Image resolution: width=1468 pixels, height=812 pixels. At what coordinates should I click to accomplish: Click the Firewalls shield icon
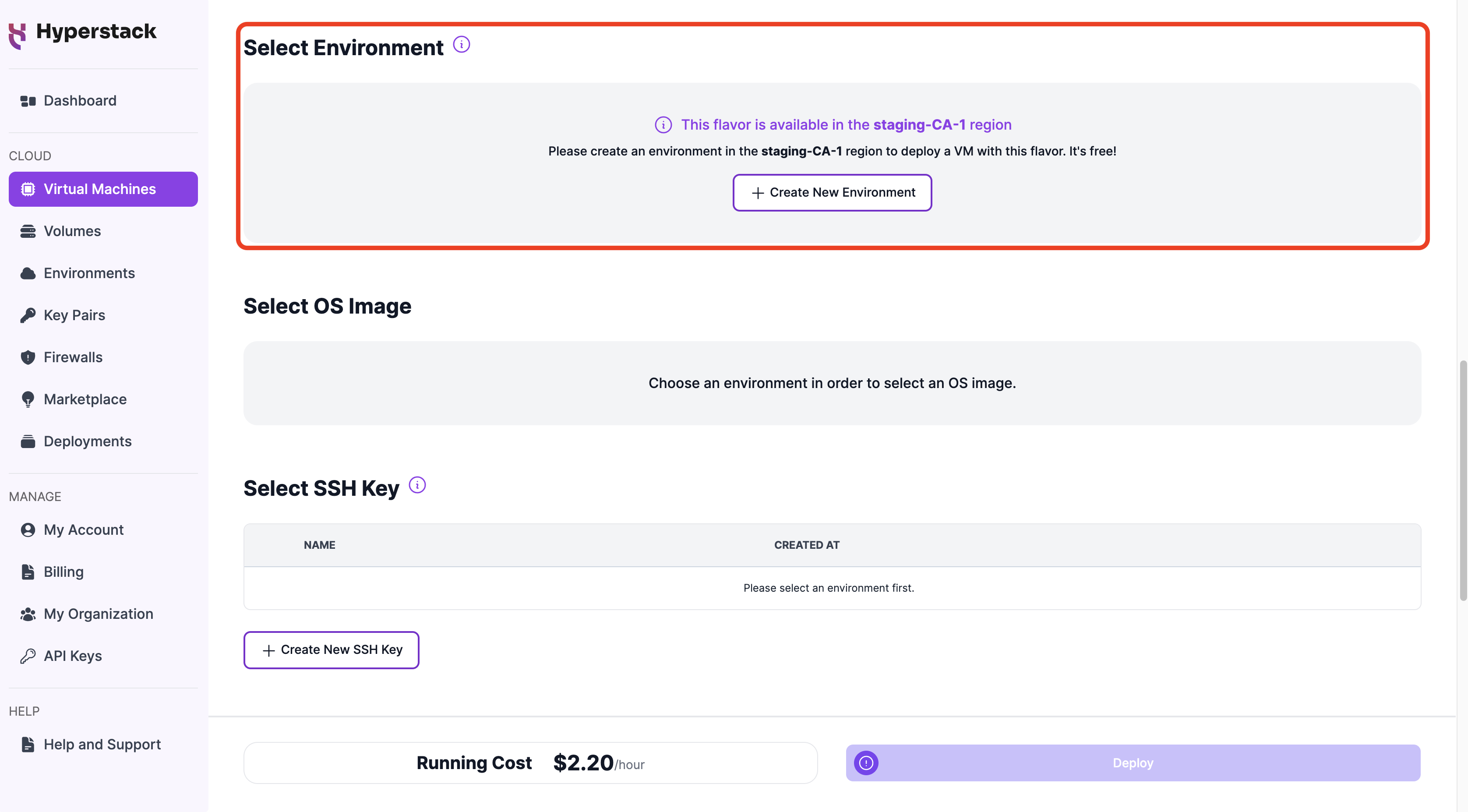(28, 357)
